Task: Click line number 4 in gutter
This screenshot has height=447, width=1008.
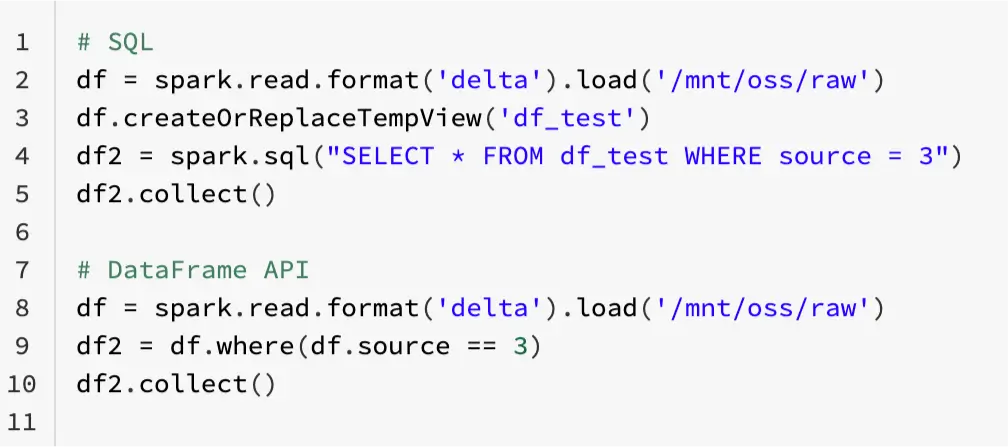Action: [x=23, y=157]
